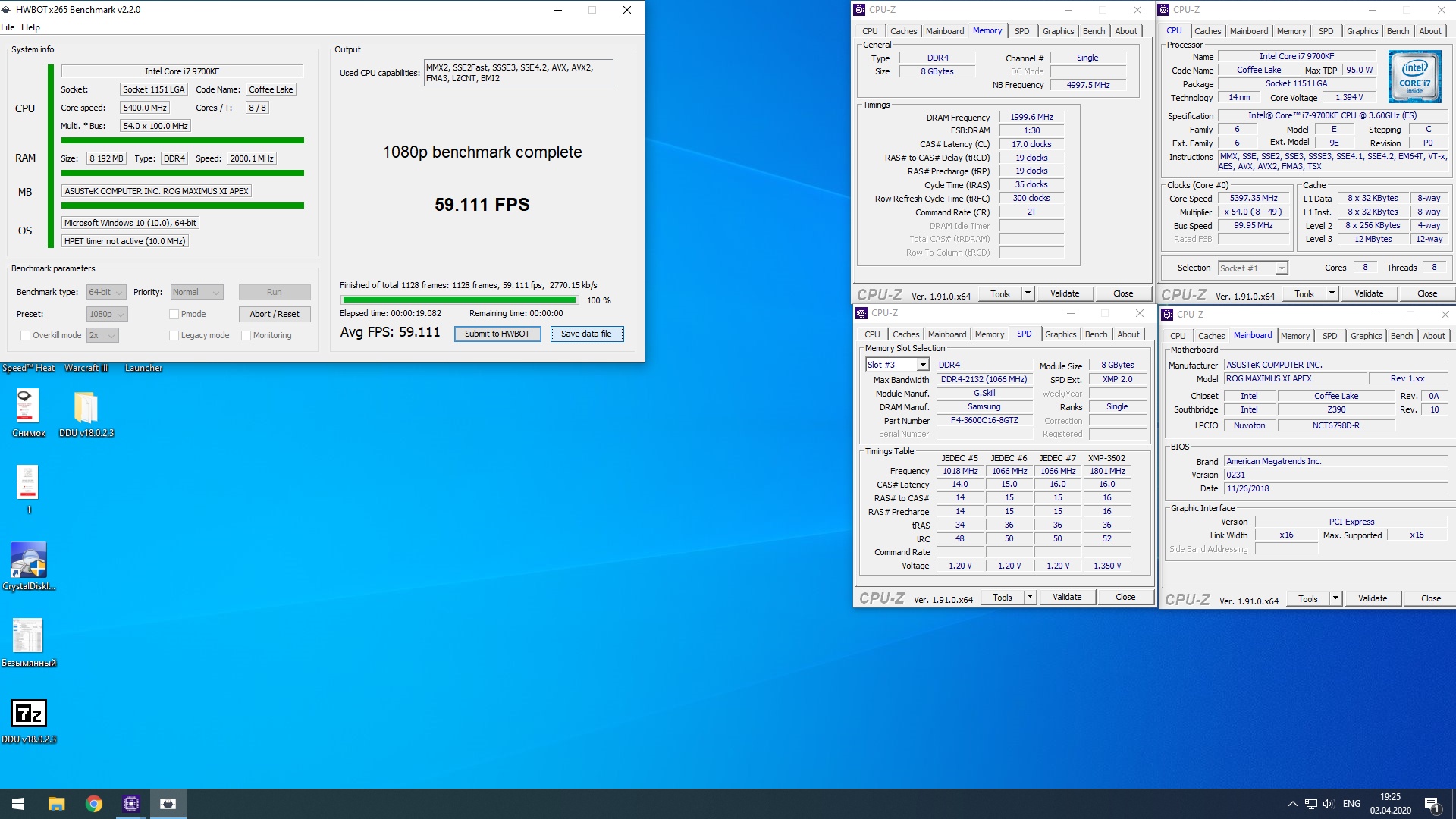Switch to the HWBOT x265 taskbar icon
The width and height of the screenshot is (1456, 819).
coord(168,804)
